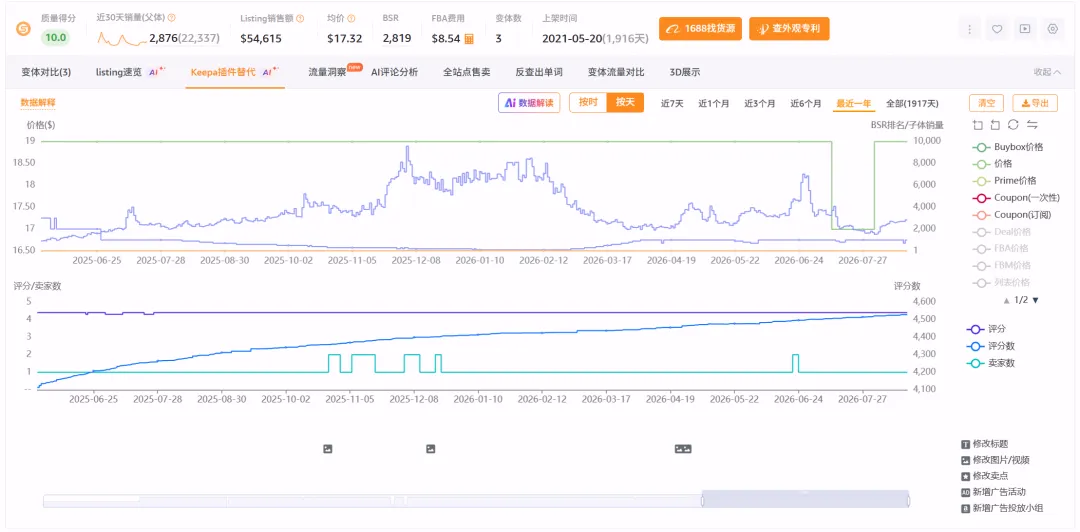Click image-change marker near 2025-12-08
The height and width of the screenshot is (532, 1080).
click(430, 449)
